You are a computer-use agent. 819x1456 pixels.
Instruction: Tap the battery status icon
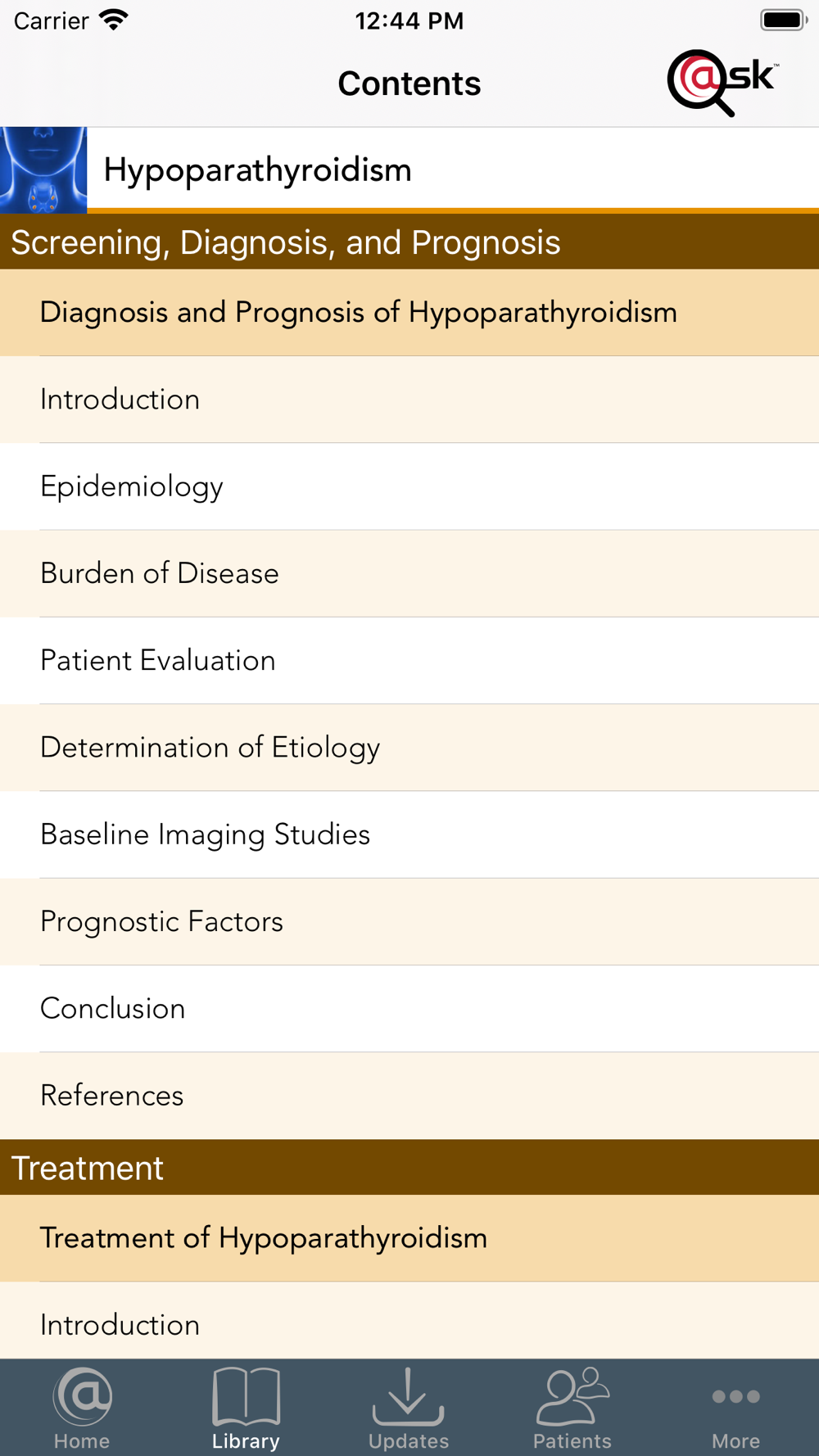point(784,20)
